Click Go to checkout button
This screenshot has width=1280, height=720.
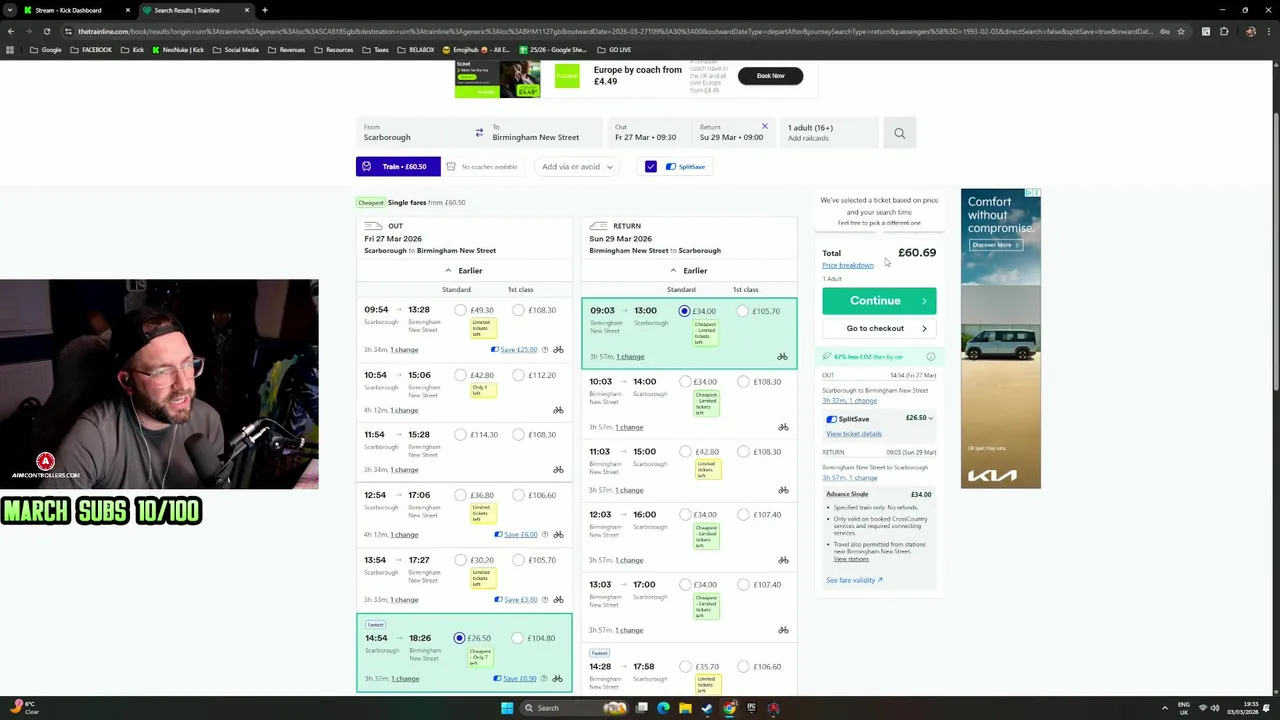(879, 328)
